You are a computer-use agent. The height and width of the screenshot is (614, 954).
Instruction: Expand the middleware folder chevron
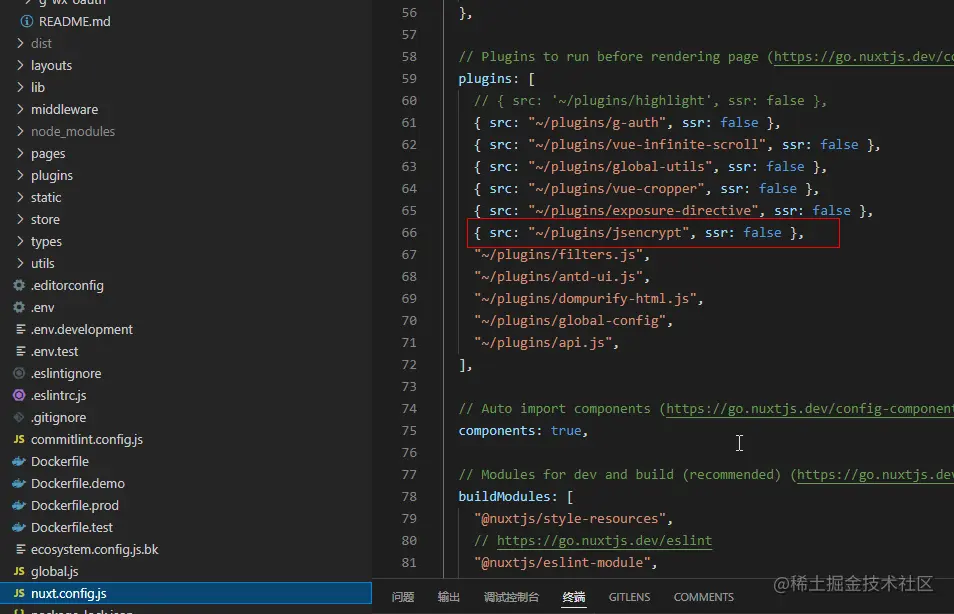(x=20, y=109)
